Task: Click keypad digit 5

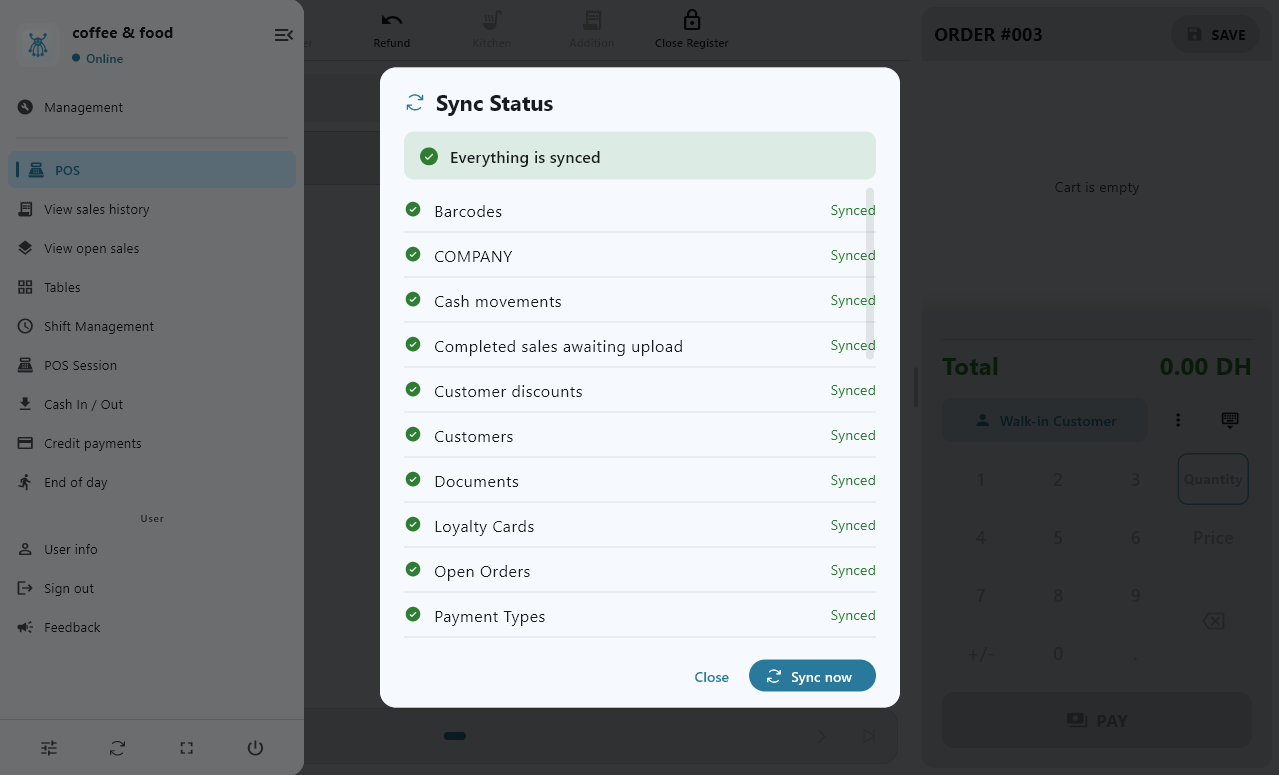Action: point(1058,538)
